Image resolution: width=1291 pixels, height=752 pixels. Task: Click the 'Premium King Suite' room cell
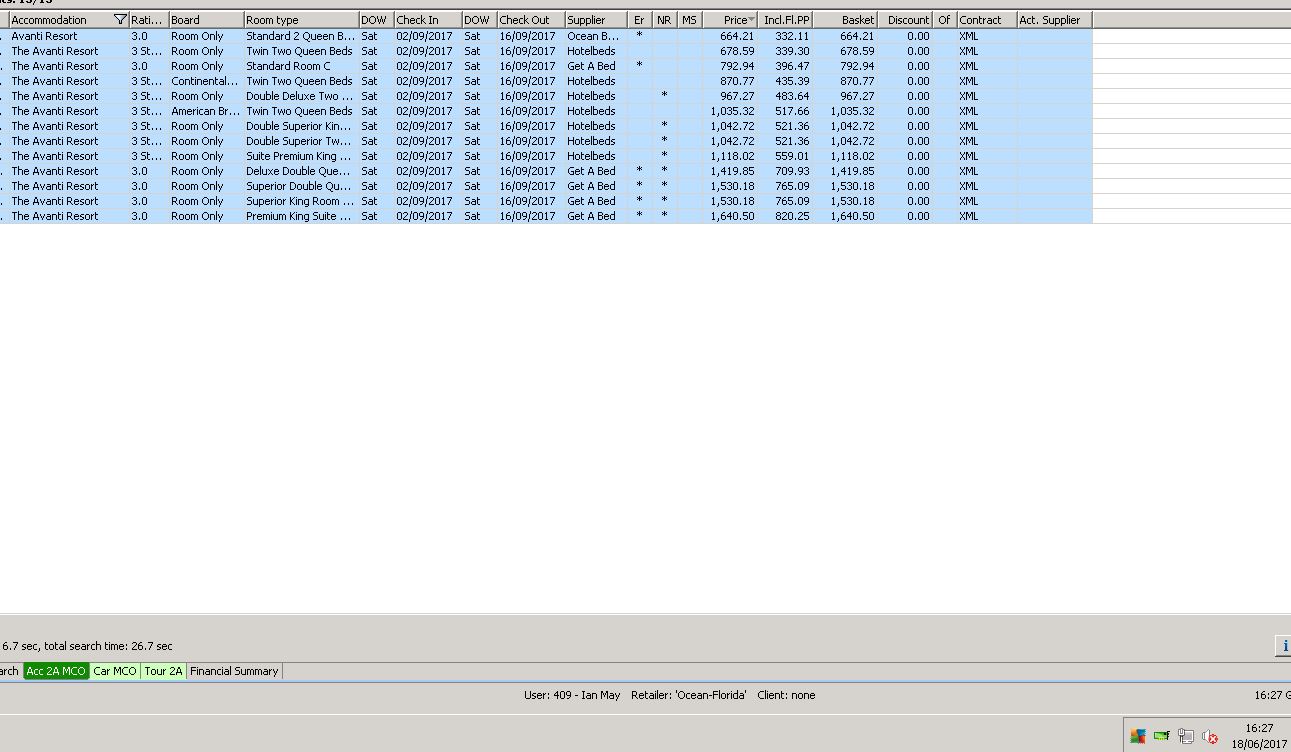(x=301, y=216)
